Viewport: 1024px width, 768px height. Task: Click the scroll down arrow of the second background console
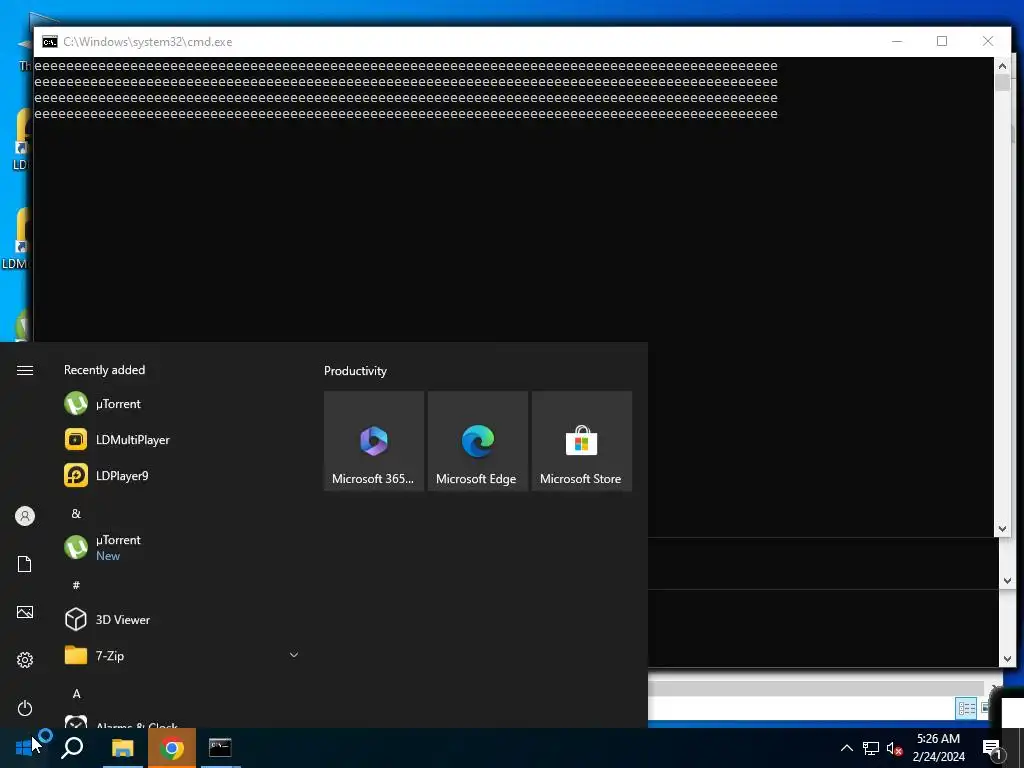(1007, 581)
